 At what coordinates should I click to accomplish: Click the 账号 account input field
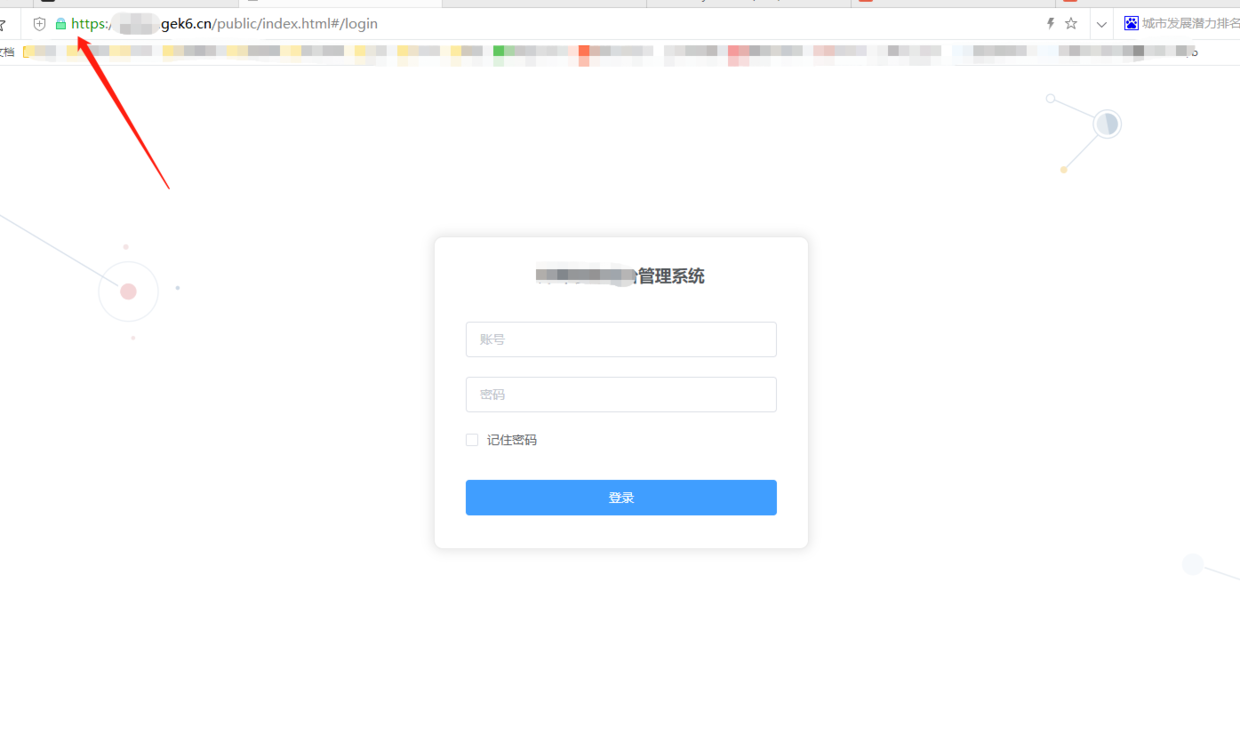point(621,339)
